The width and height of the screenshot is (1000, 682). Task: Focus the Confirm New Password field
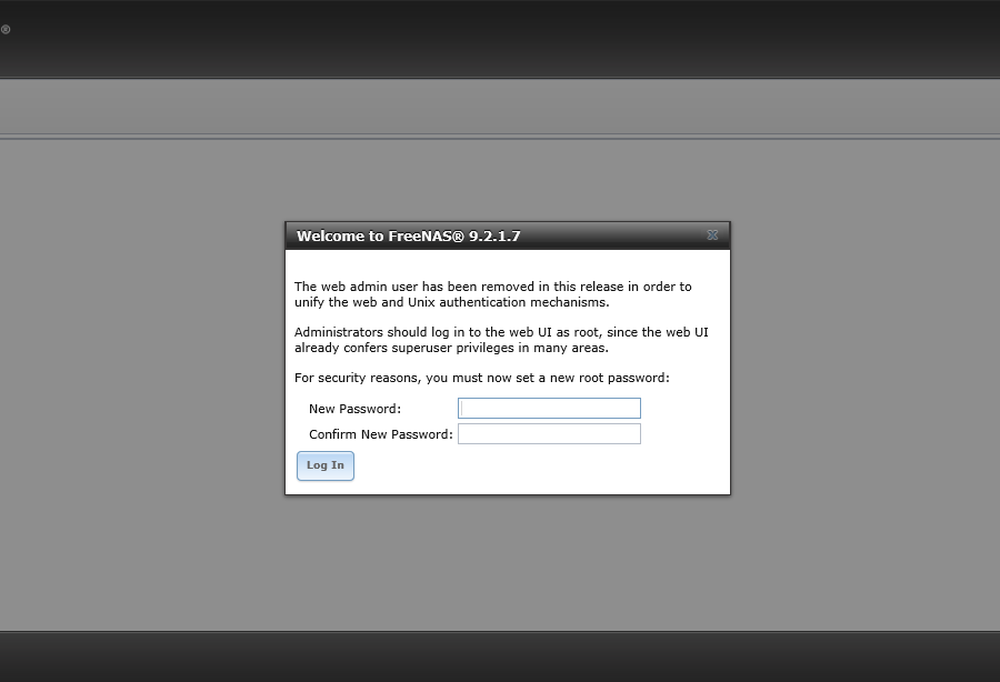click(x=549, y=434)
